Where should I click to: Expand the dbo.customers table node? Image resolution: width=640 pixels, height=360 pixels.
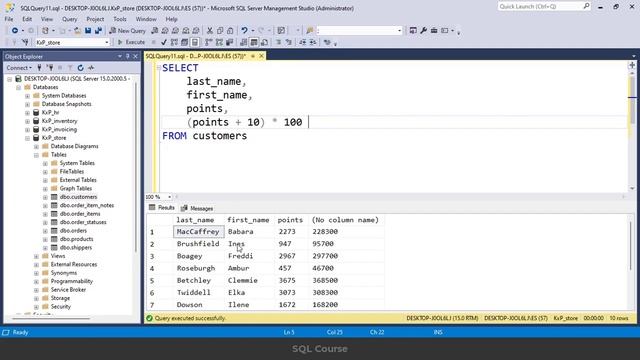[x=45, y=197]
